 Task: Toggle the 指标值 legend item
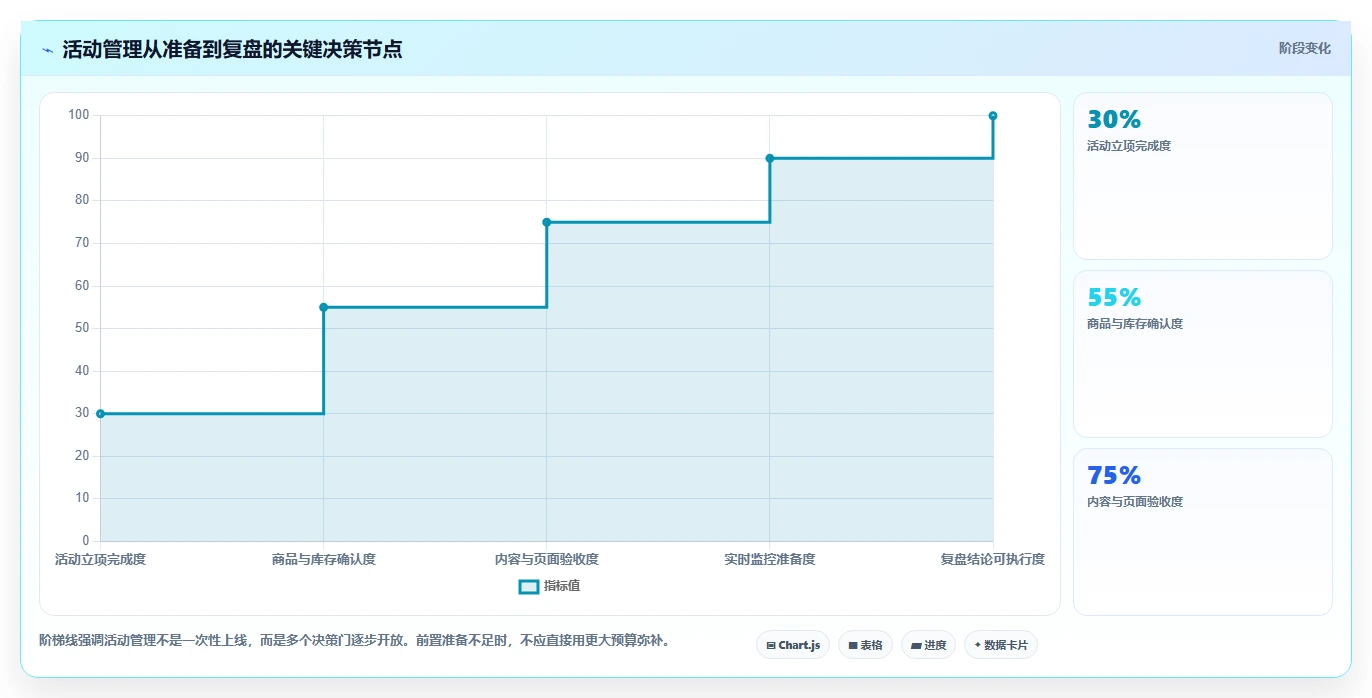[x=549, y=586]
